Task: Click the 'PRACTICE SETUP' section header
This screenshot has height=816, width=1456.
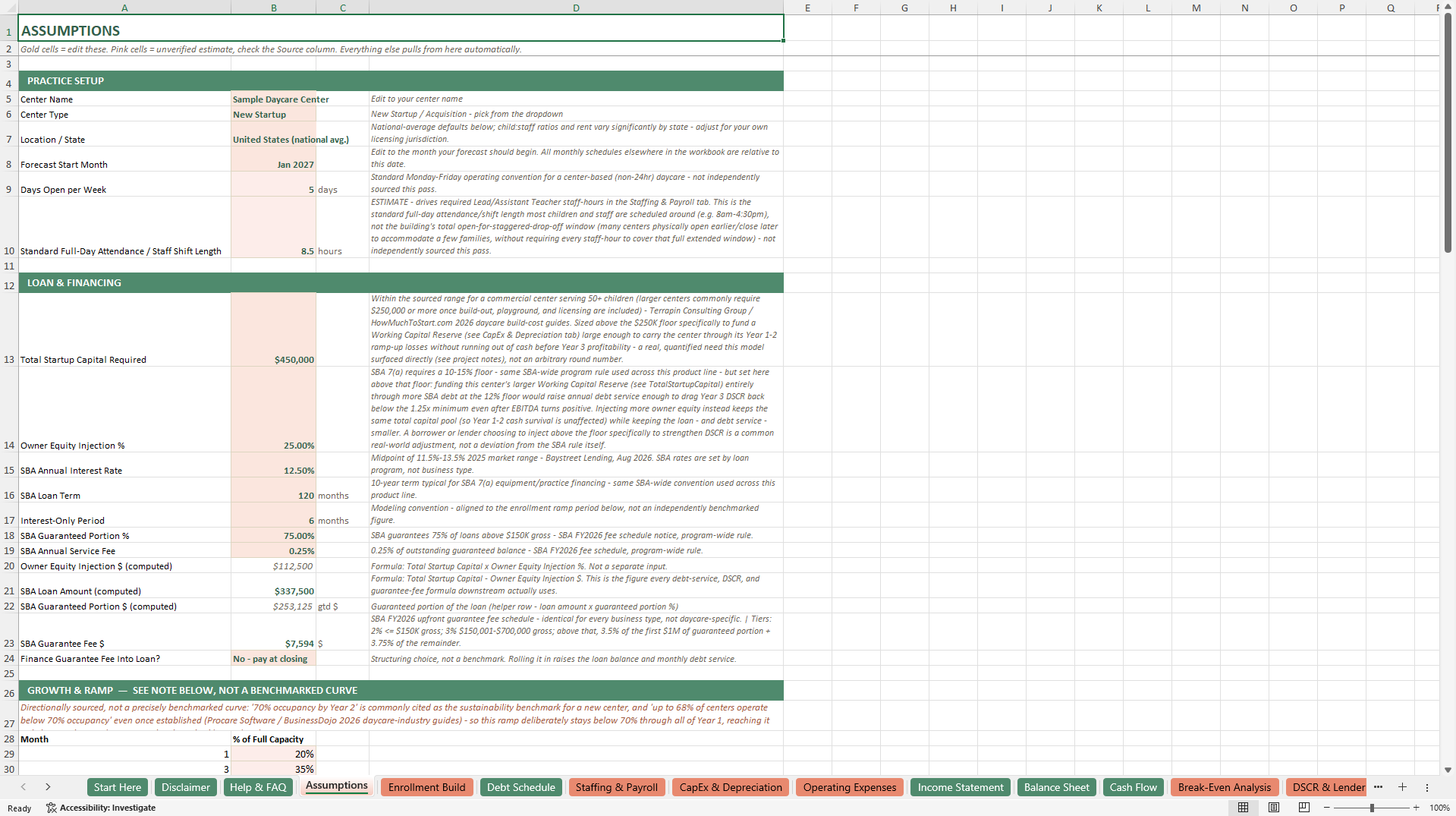Action: click(401, 81)
